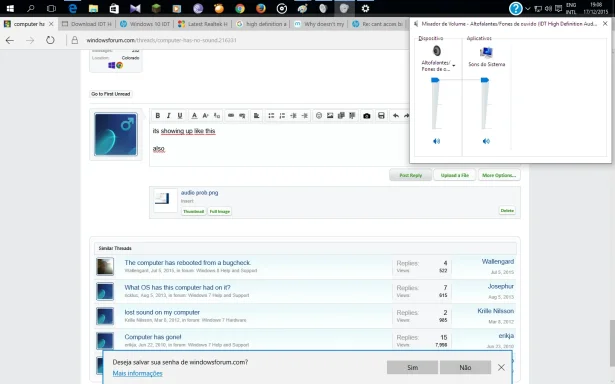Image resolution: width=615 pixels, height=384 pixels.
Task: Toggle bold formatting in reply editor
Action: tap(158, 116)
